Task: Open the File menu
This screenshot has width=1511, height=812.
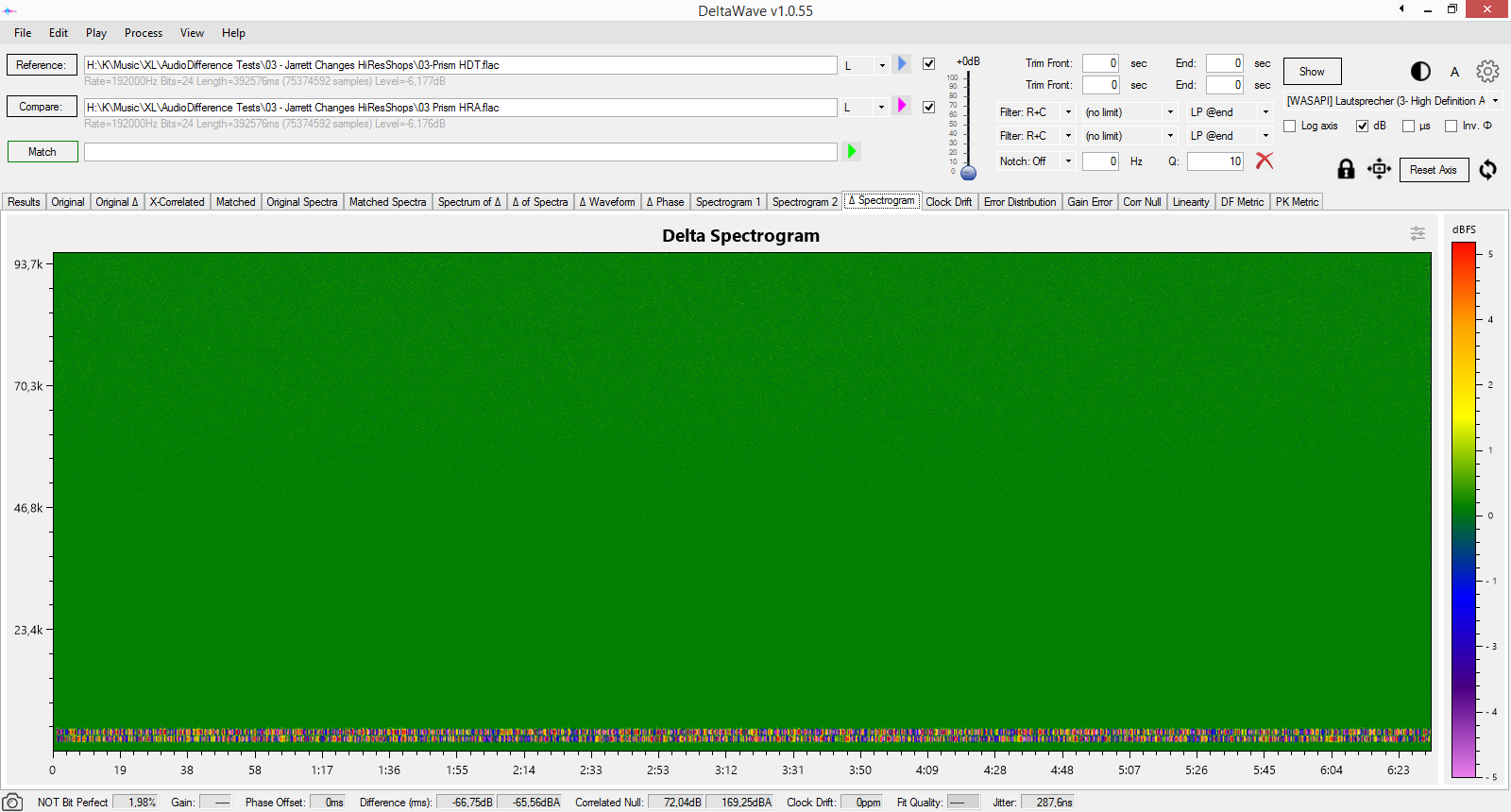Action: tap(23, 32)
